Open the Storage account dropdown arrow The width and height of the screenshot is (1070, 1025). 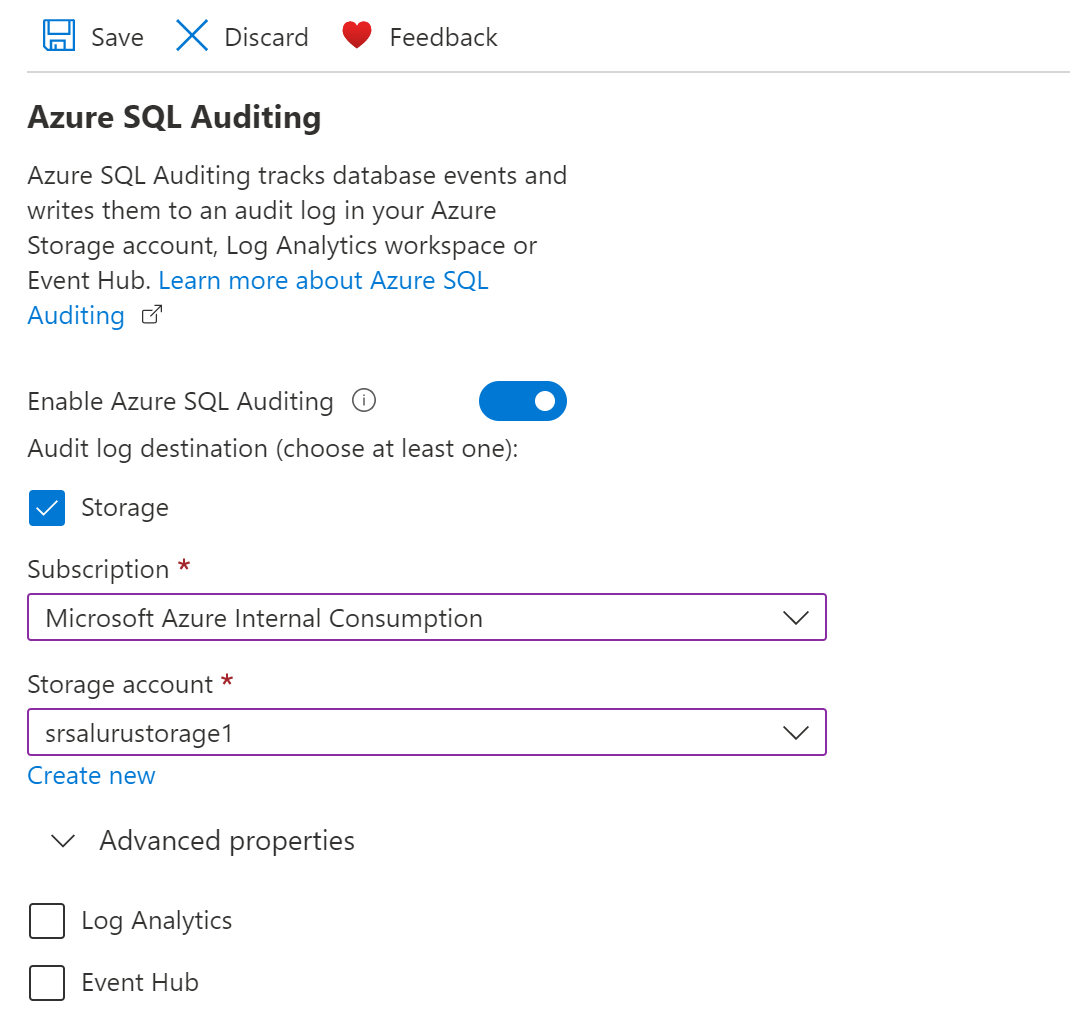(796, 733)
